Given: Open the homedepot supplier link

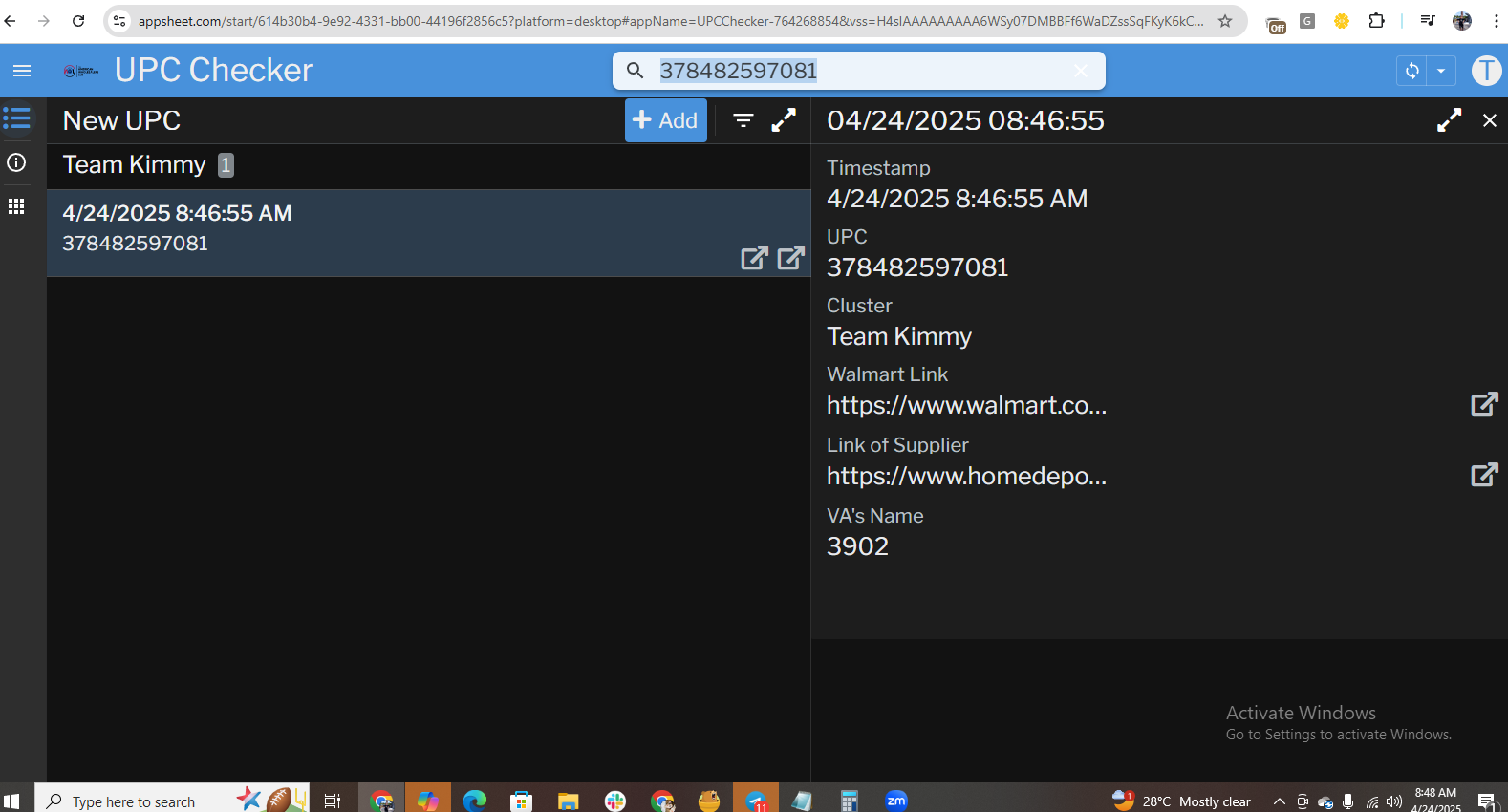Looking at the screenshot, I should pyautogui.click(x=966, y=476).
